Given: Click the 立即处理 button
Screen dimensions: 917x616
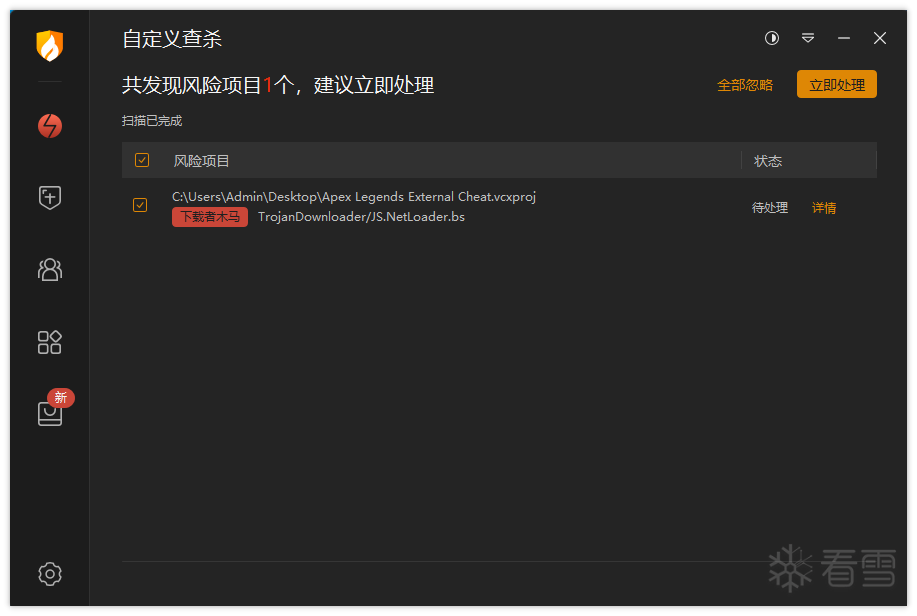Looking at the screenshot, I should (836, 84).
